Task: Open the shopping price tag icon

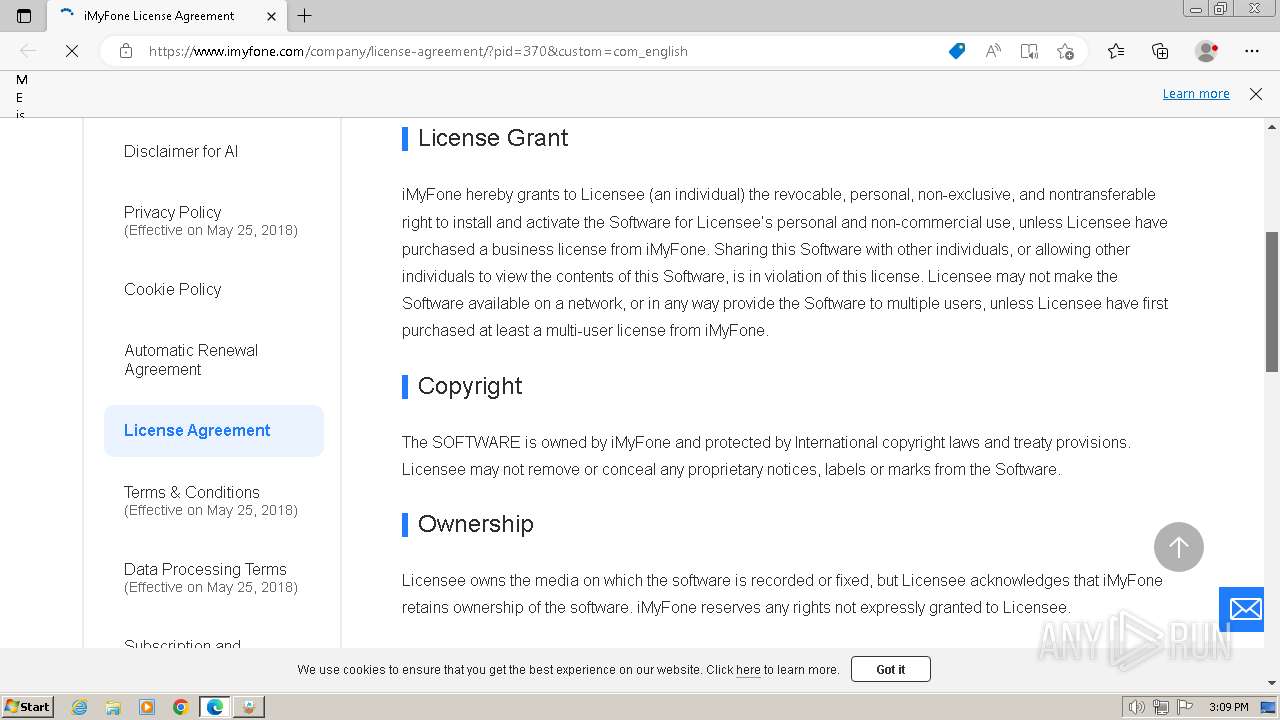Action: [x=957, y=51]
